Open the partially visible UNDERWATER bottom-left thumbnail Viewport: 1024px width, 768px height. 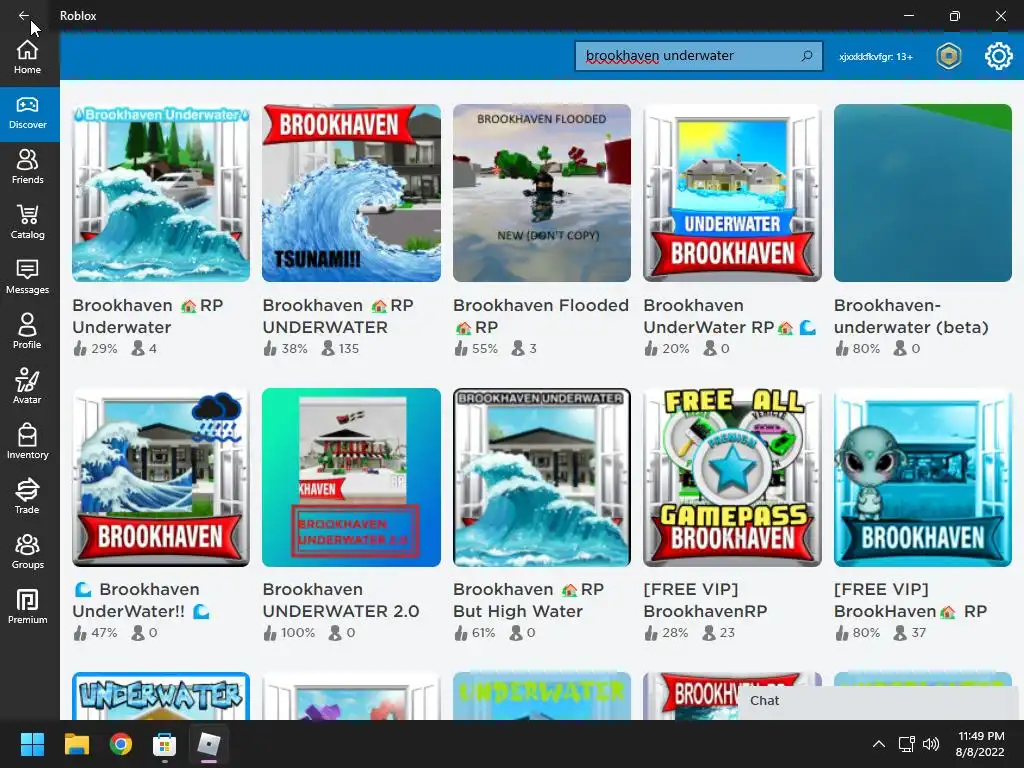tap(161, 696)
